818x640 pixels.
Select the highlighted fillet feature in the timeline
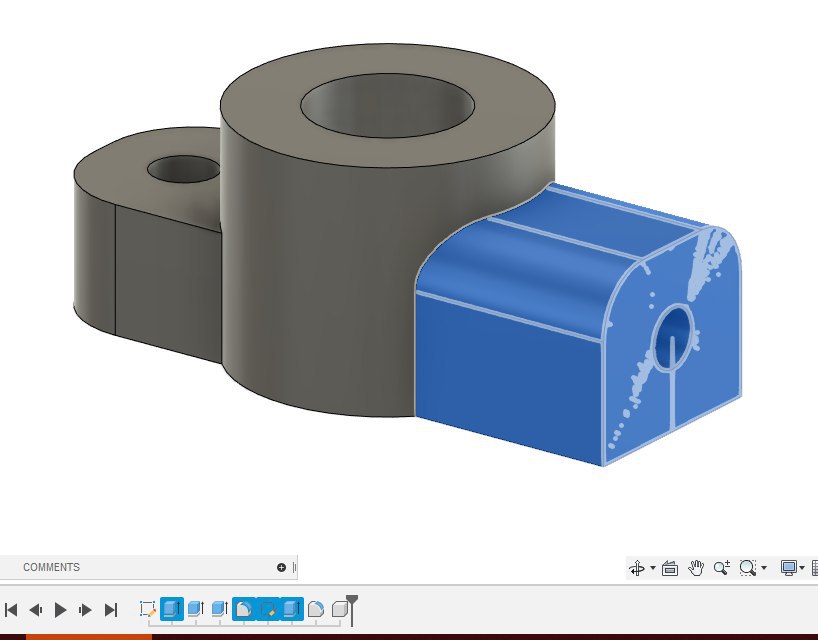(x=244, y=609)
